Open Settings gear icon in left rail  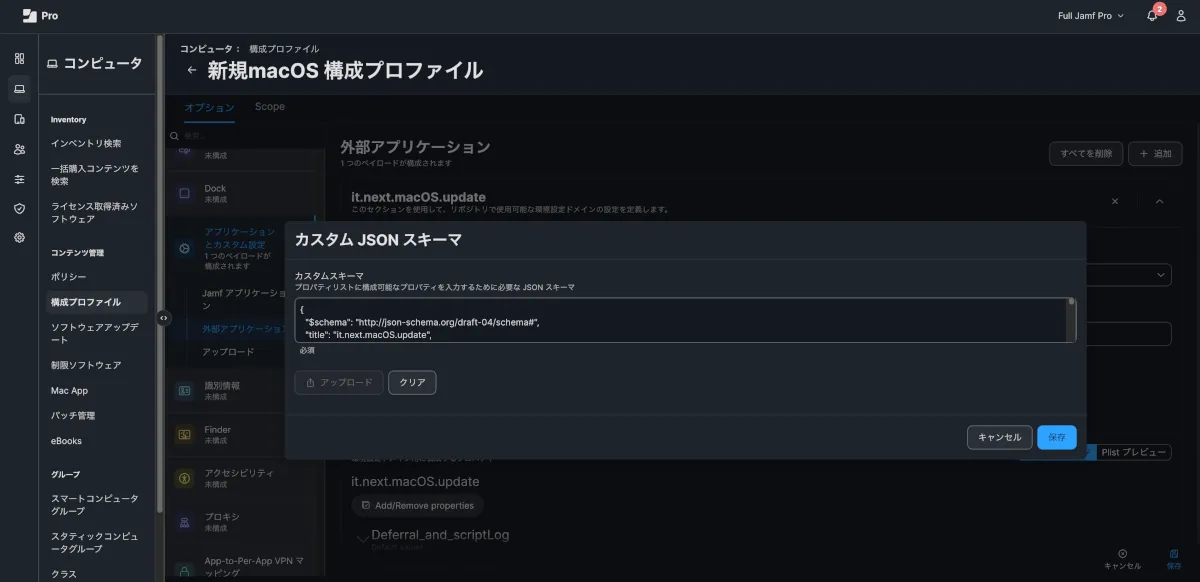pos(19,238)
